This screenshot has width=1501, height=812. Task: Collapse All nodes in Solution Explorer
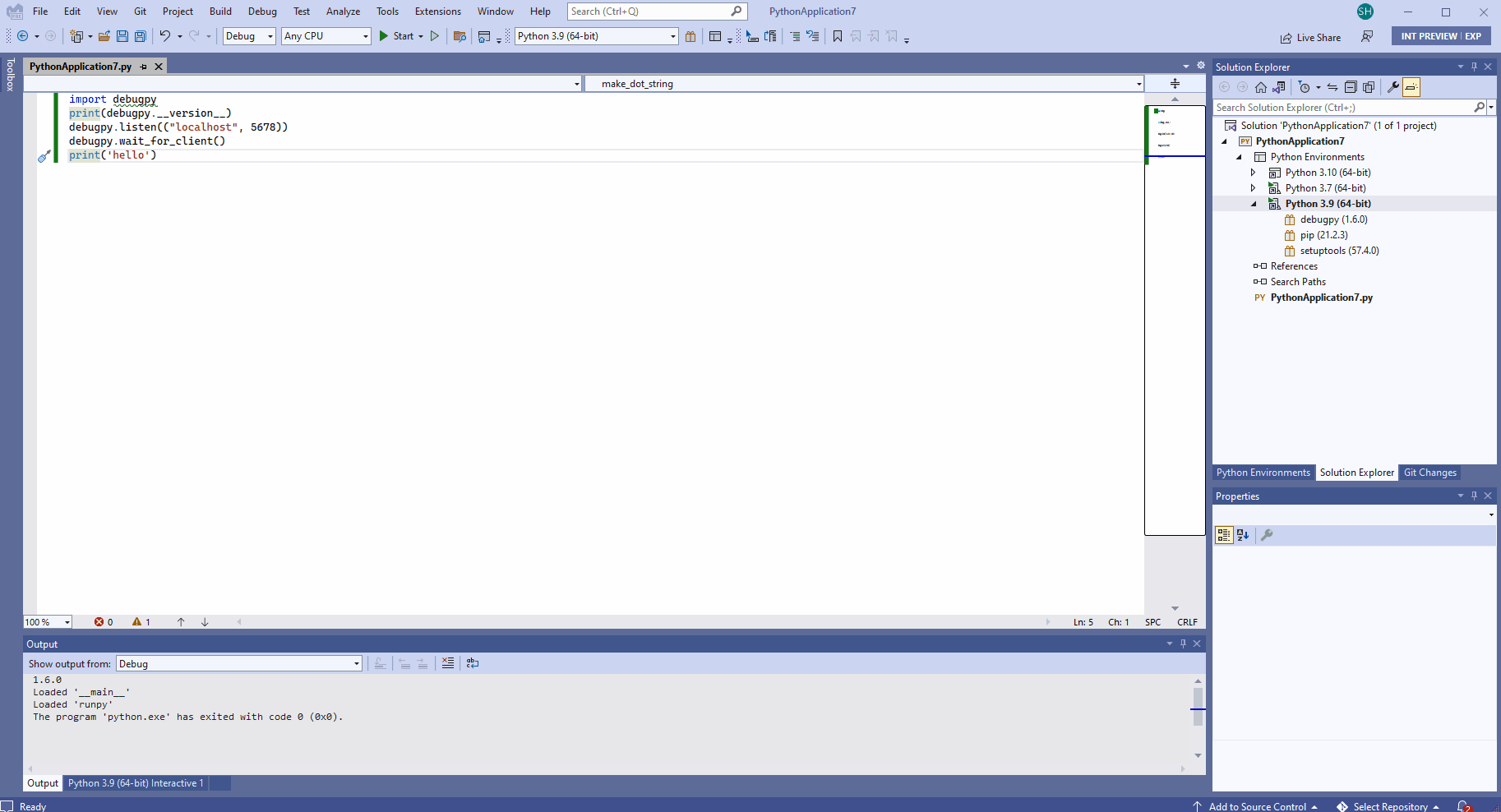click(1351, 86)
